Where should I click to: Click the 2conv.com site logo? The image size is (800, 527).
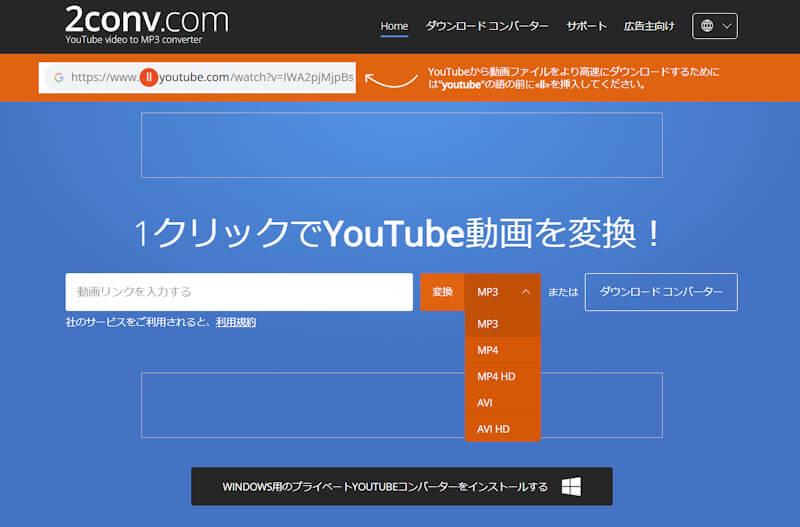coord(147,20)
